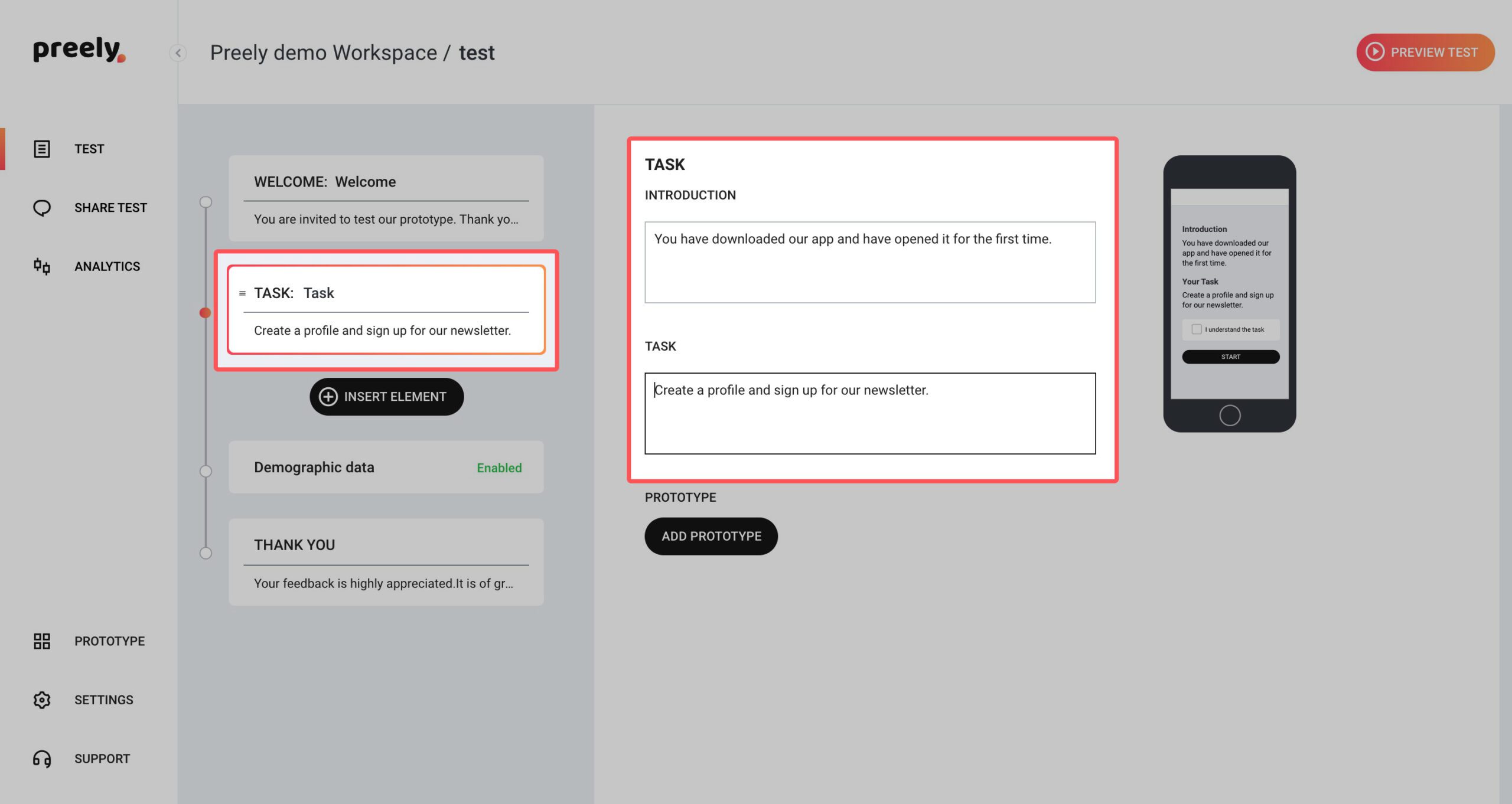The height and width of the screenshot is (804, 1512).
Task: Select the ANALYTICS section
Action: (89, 266)
